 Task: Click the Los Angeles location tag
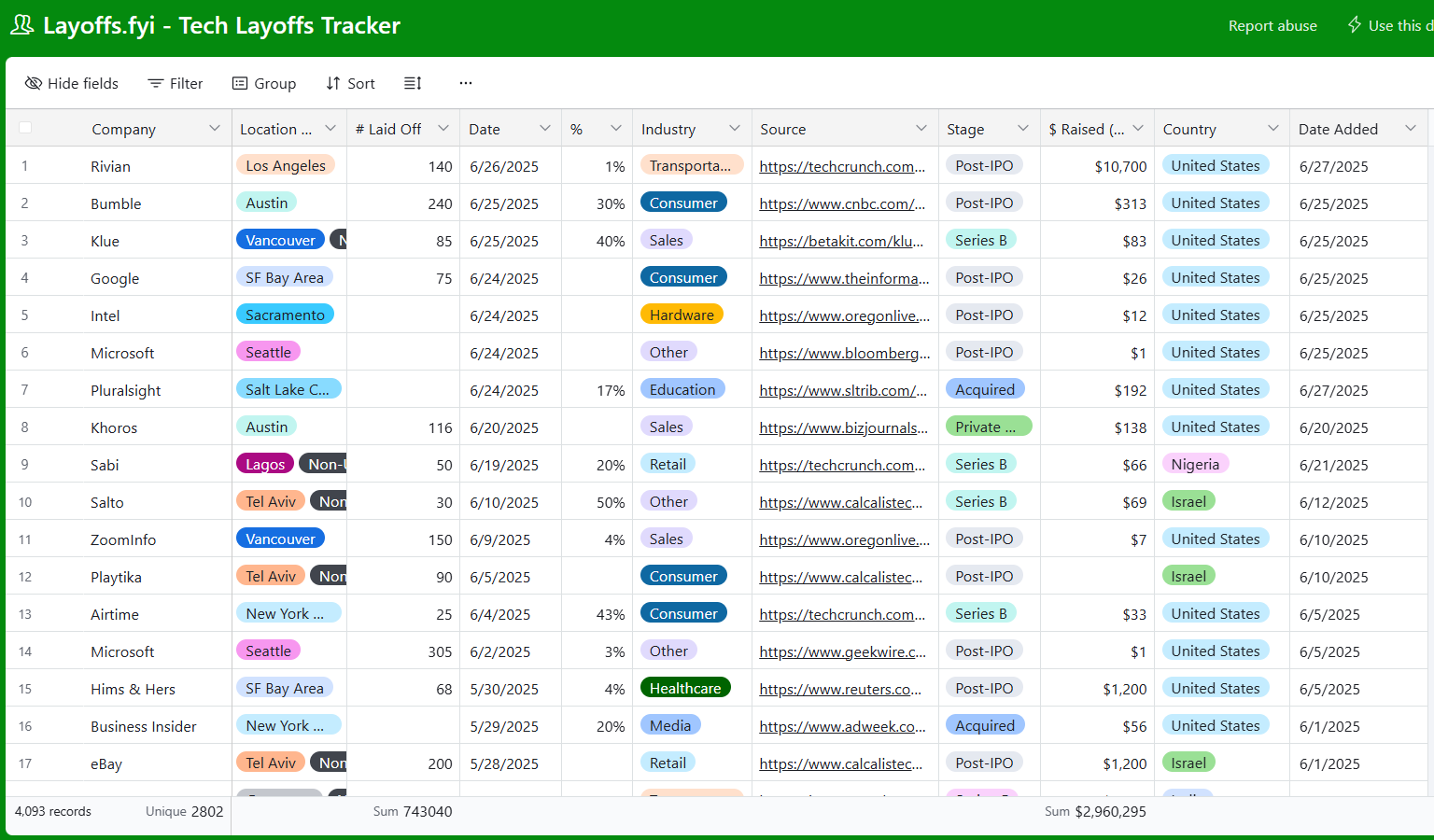click(286, 165)
